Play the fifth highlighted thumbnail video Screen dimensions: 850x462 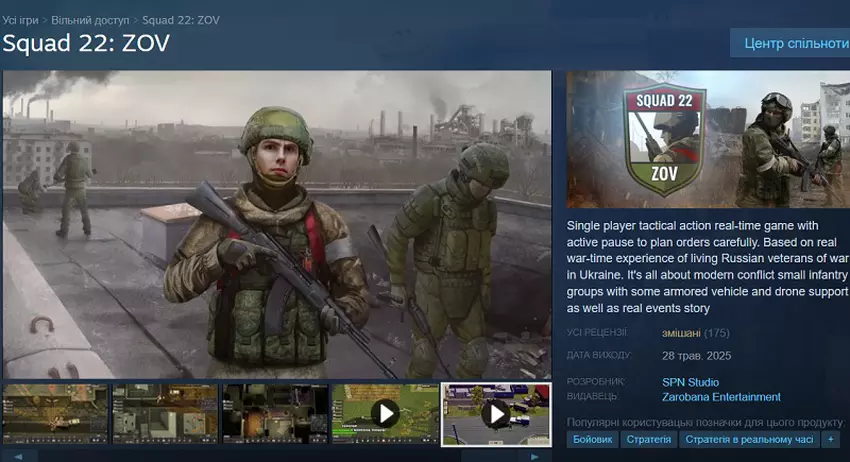click(x=496, y=413)
